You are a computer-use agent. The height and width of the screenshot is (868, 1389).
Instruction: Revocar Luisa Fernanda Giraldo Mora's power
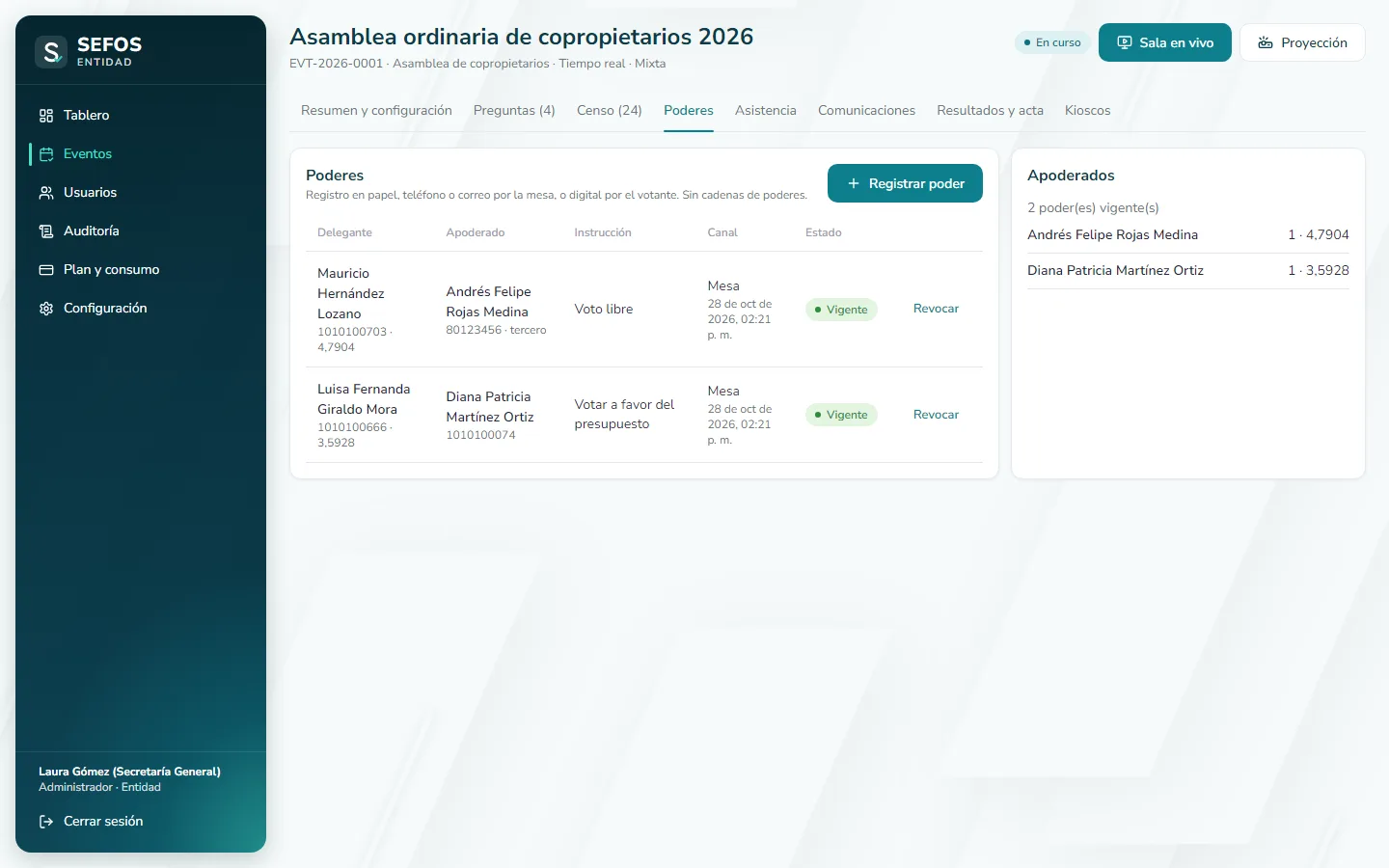tap(936, 415)
